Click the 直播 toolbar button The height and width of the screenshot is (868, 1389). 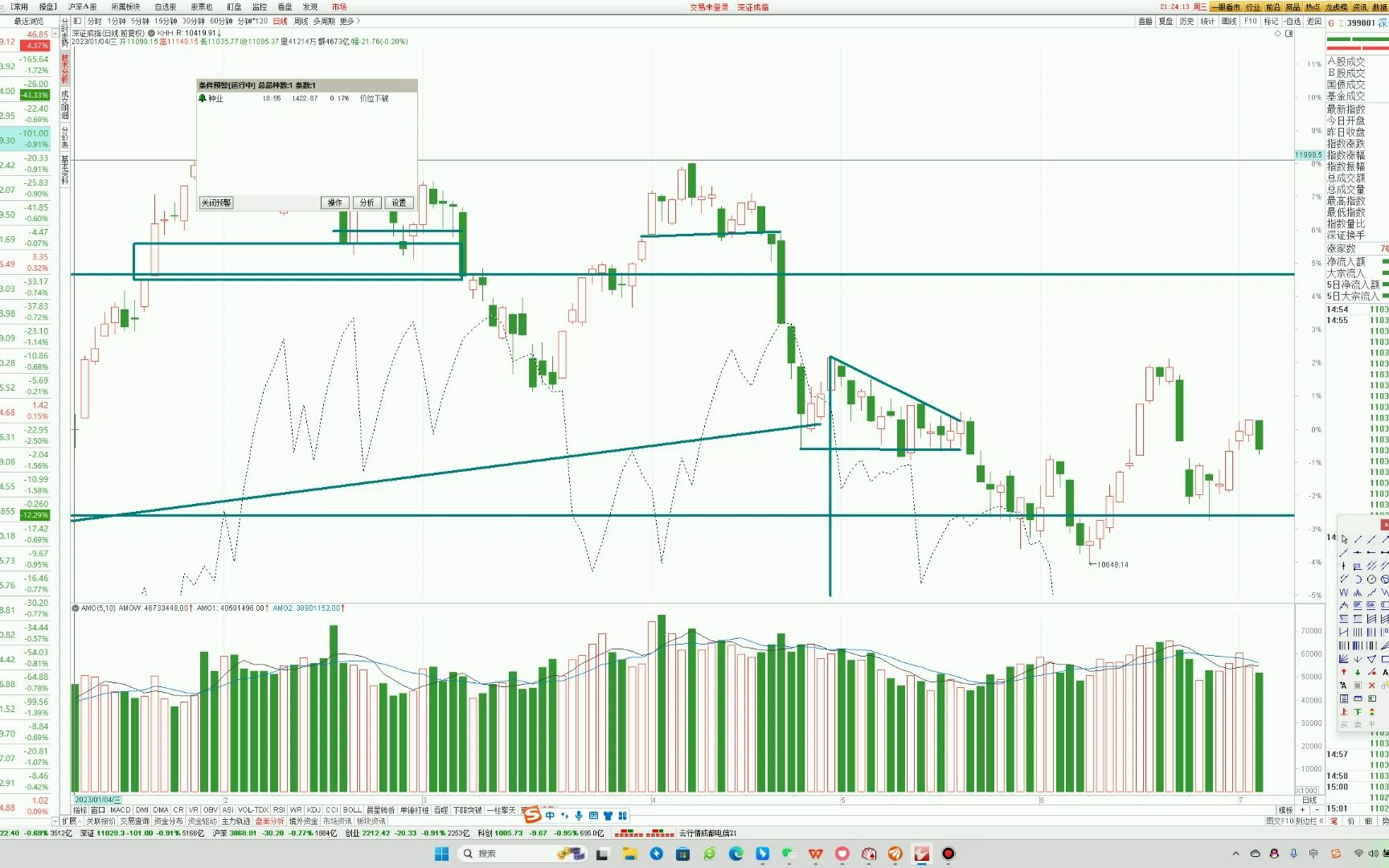(x=1145, y=21)
